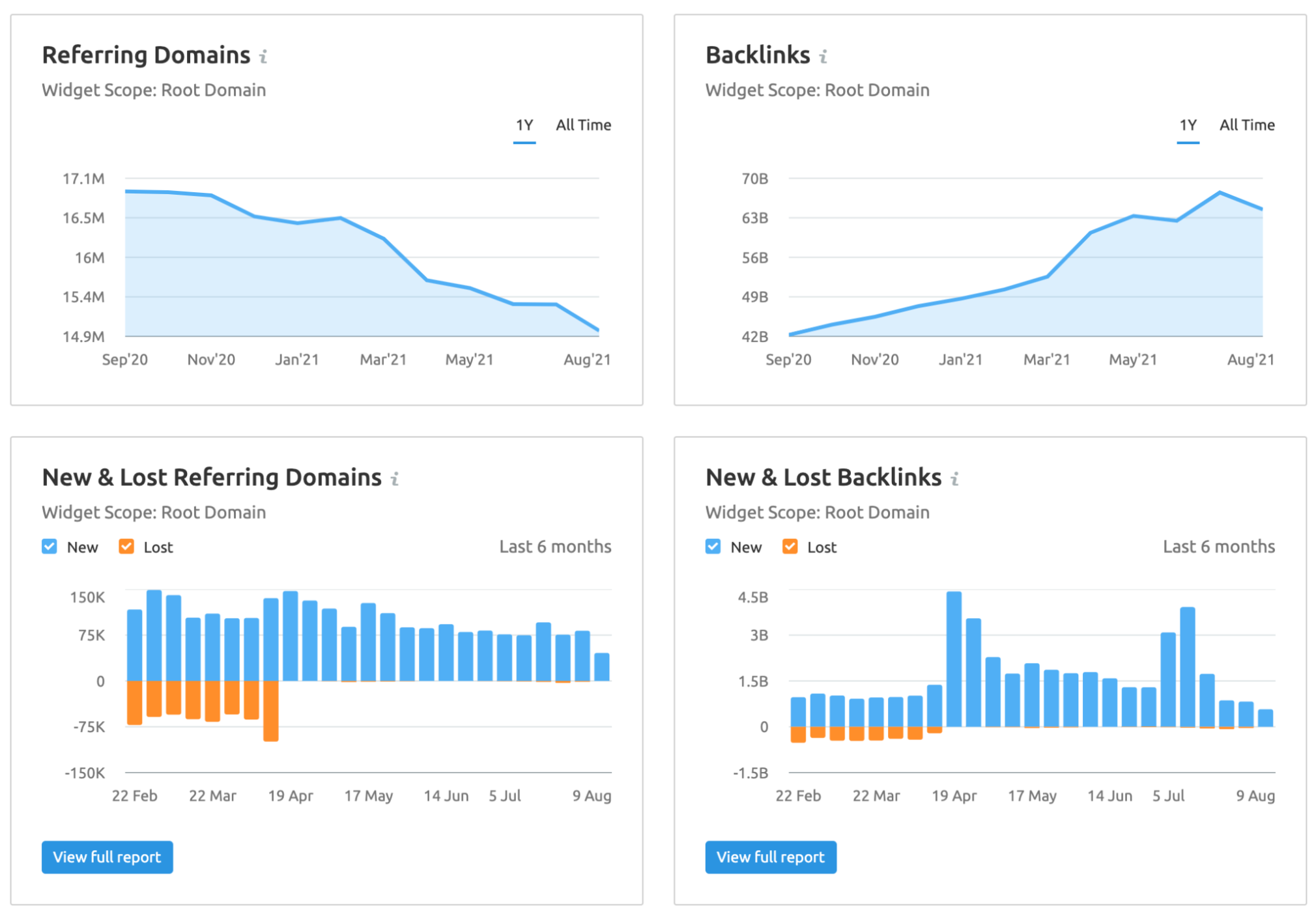Click the Backlinks line peak near Jul'21
Screen dimensions: 1316x914
[x=1220, y=192]
